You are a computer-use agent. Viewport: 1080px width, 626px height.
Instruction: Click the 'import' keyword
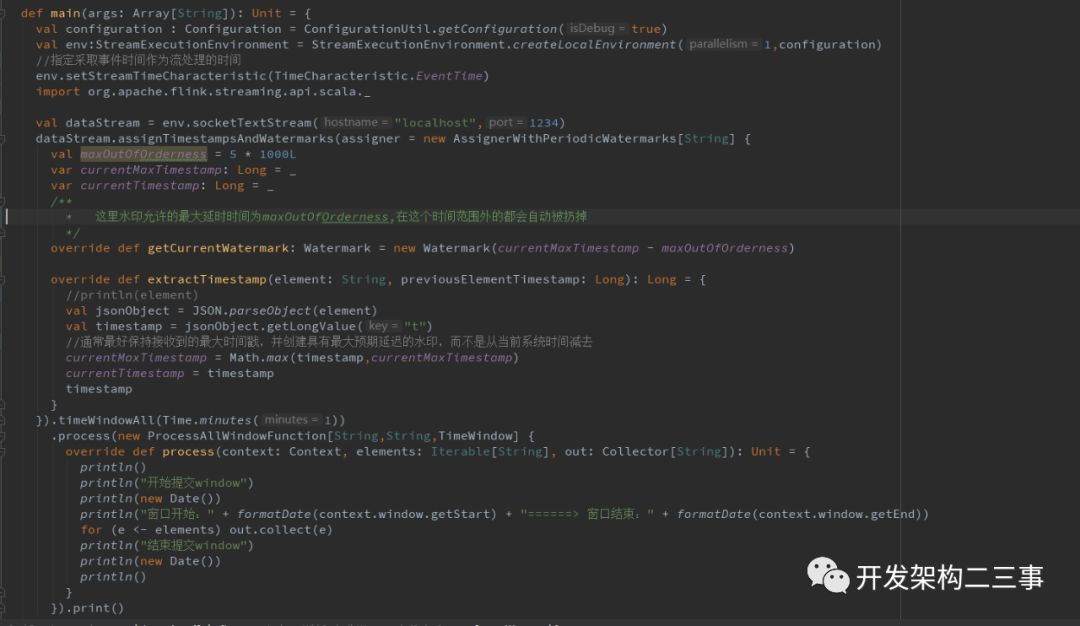click(x=58, y=92)
